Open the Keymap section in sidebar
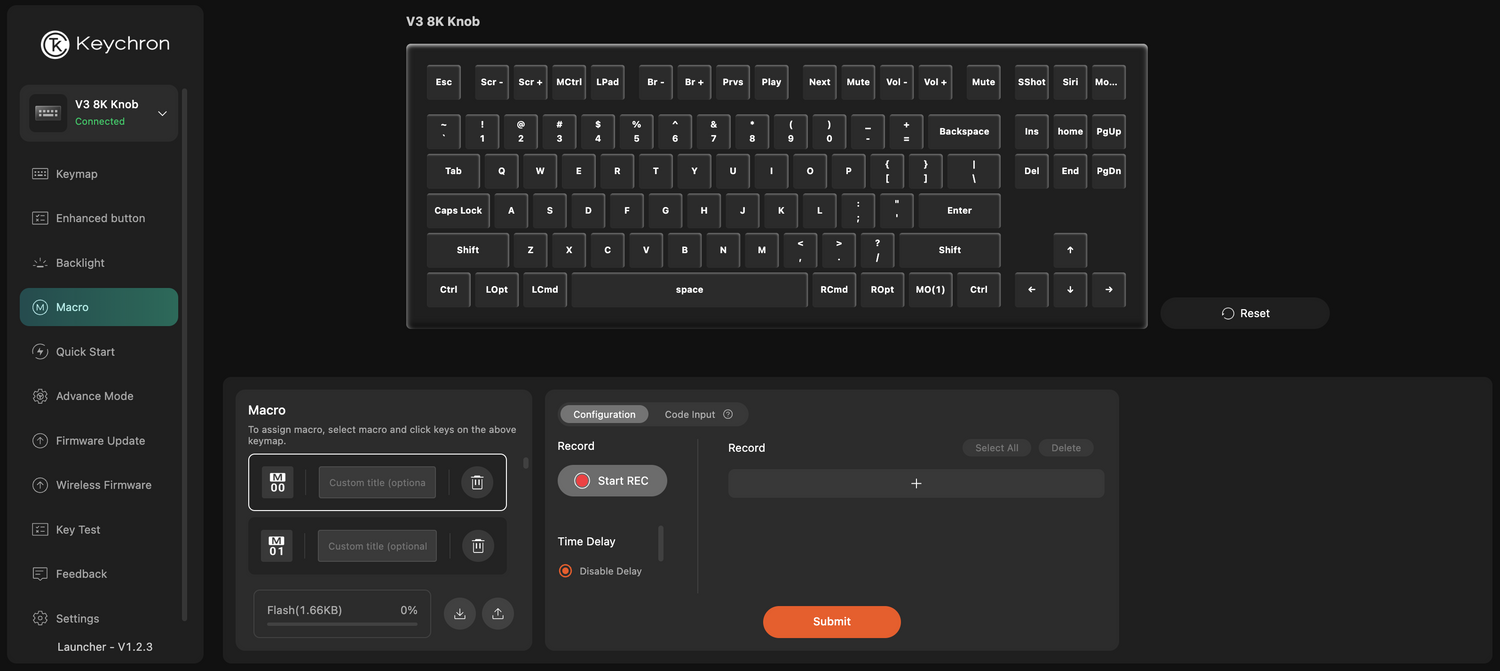 [77, 174]
